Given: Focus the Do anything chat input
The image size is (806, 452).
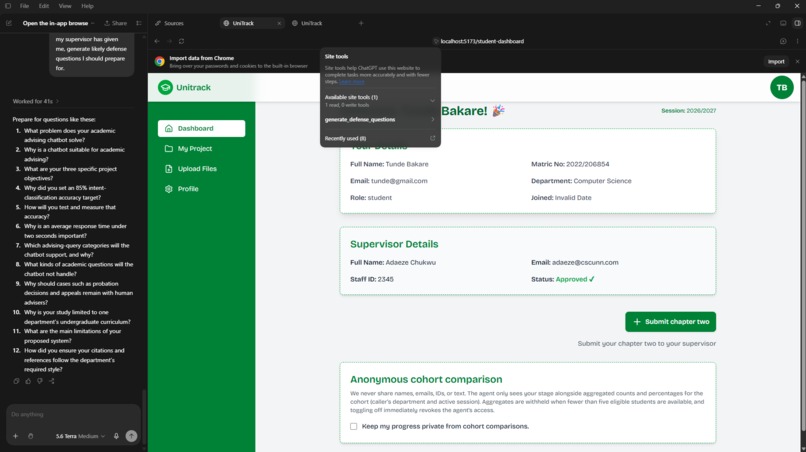Looking at the screenshot, I should pos(73,414).
